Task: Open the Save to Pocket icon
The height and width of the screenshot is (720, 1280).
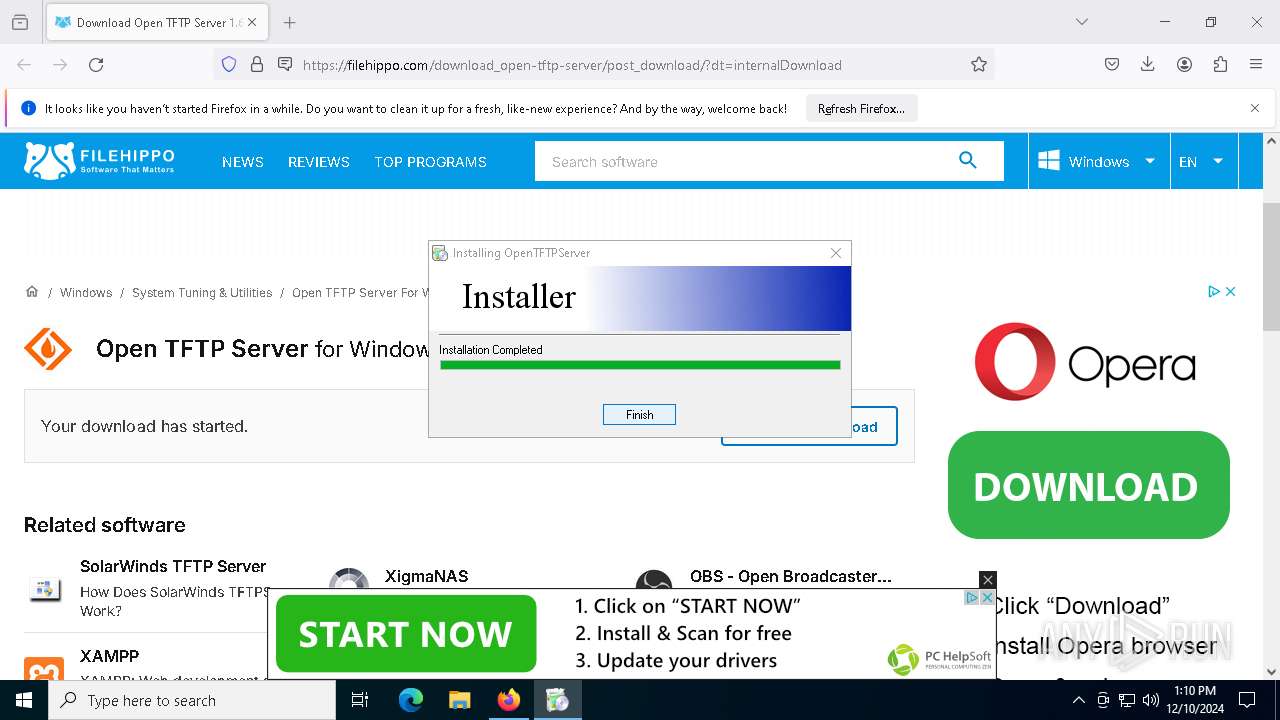Action: click(1112, 65)
